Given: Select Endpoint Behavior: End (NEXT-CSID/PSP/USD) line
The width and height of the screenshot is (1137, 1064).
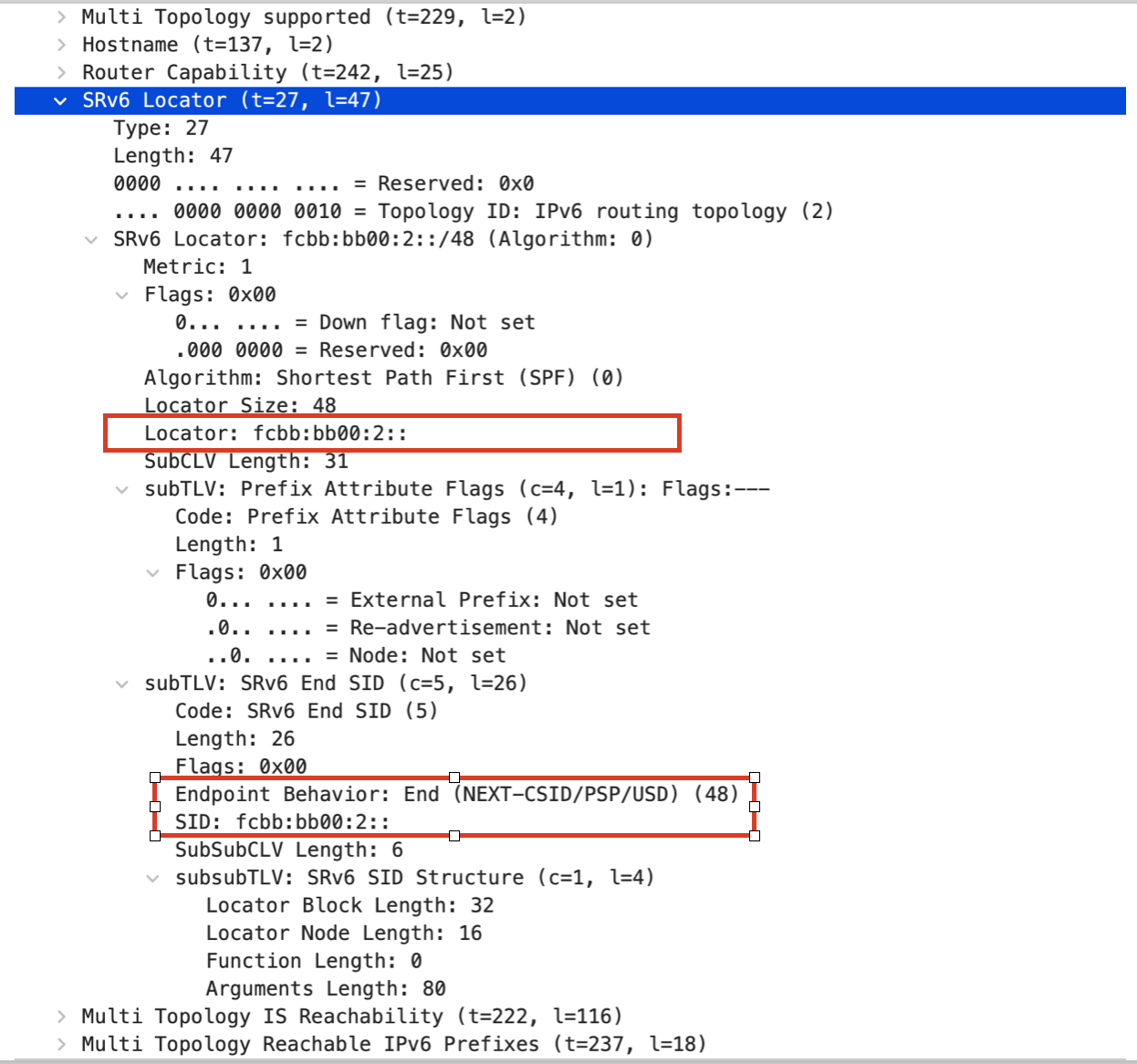Looking at the screenshot, I should click(x=457, y=794).
